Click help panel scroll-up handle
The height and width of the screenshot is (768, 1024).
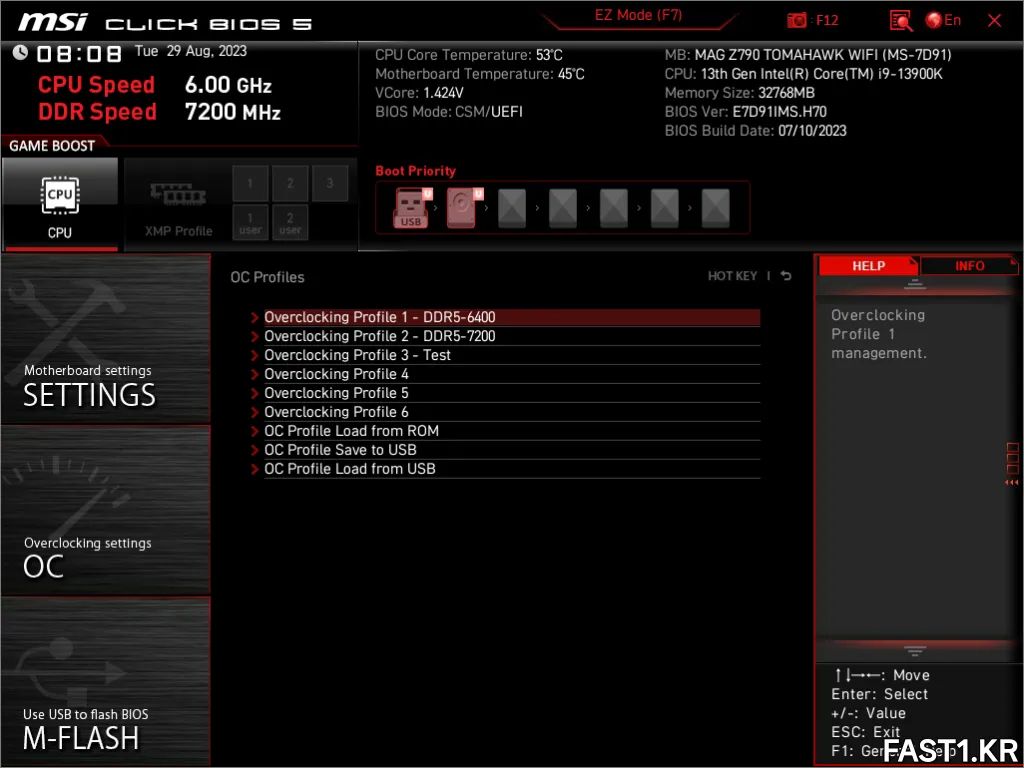pos(914,284)
